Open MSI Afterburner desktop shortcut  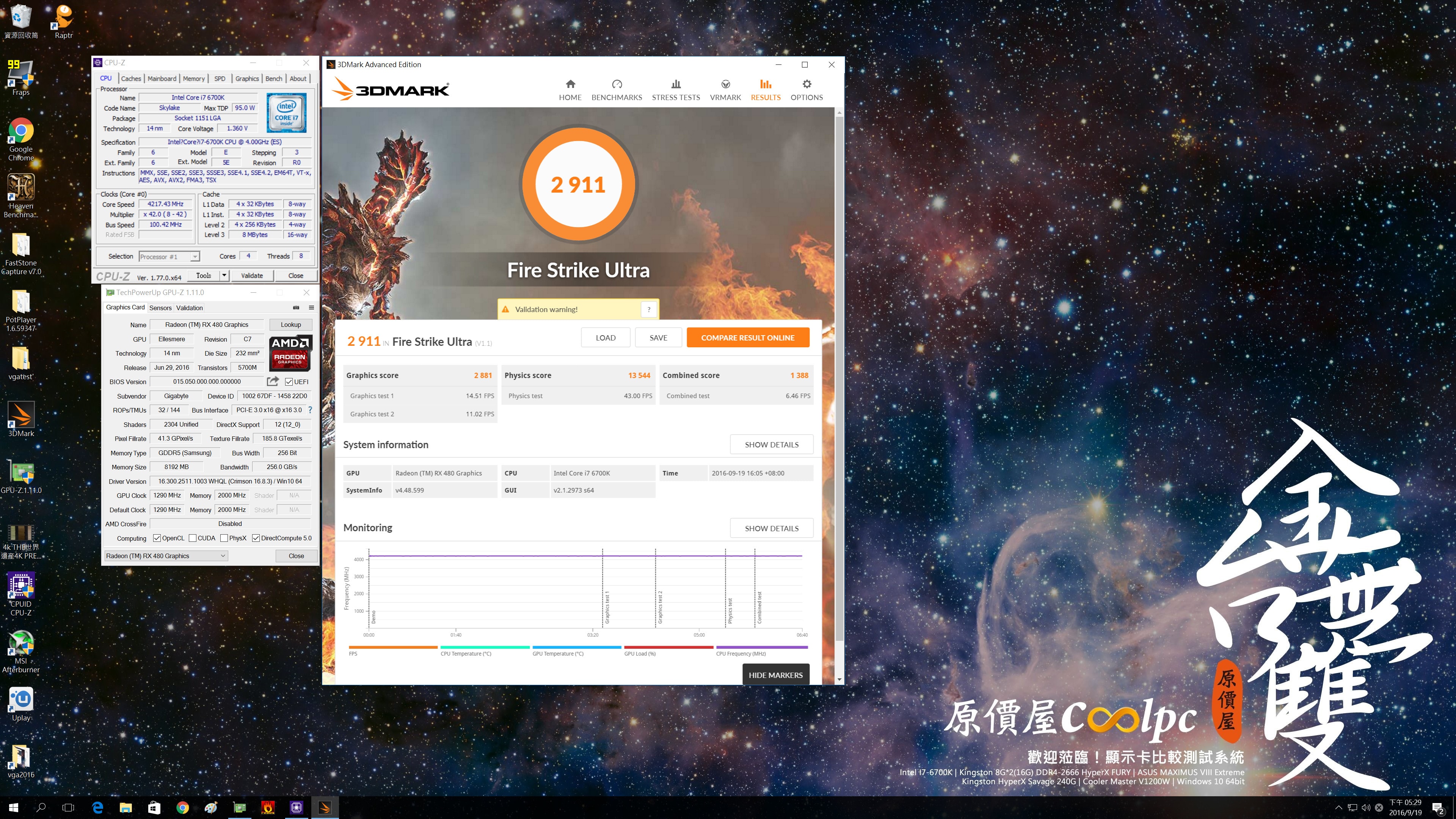(21, 651)
